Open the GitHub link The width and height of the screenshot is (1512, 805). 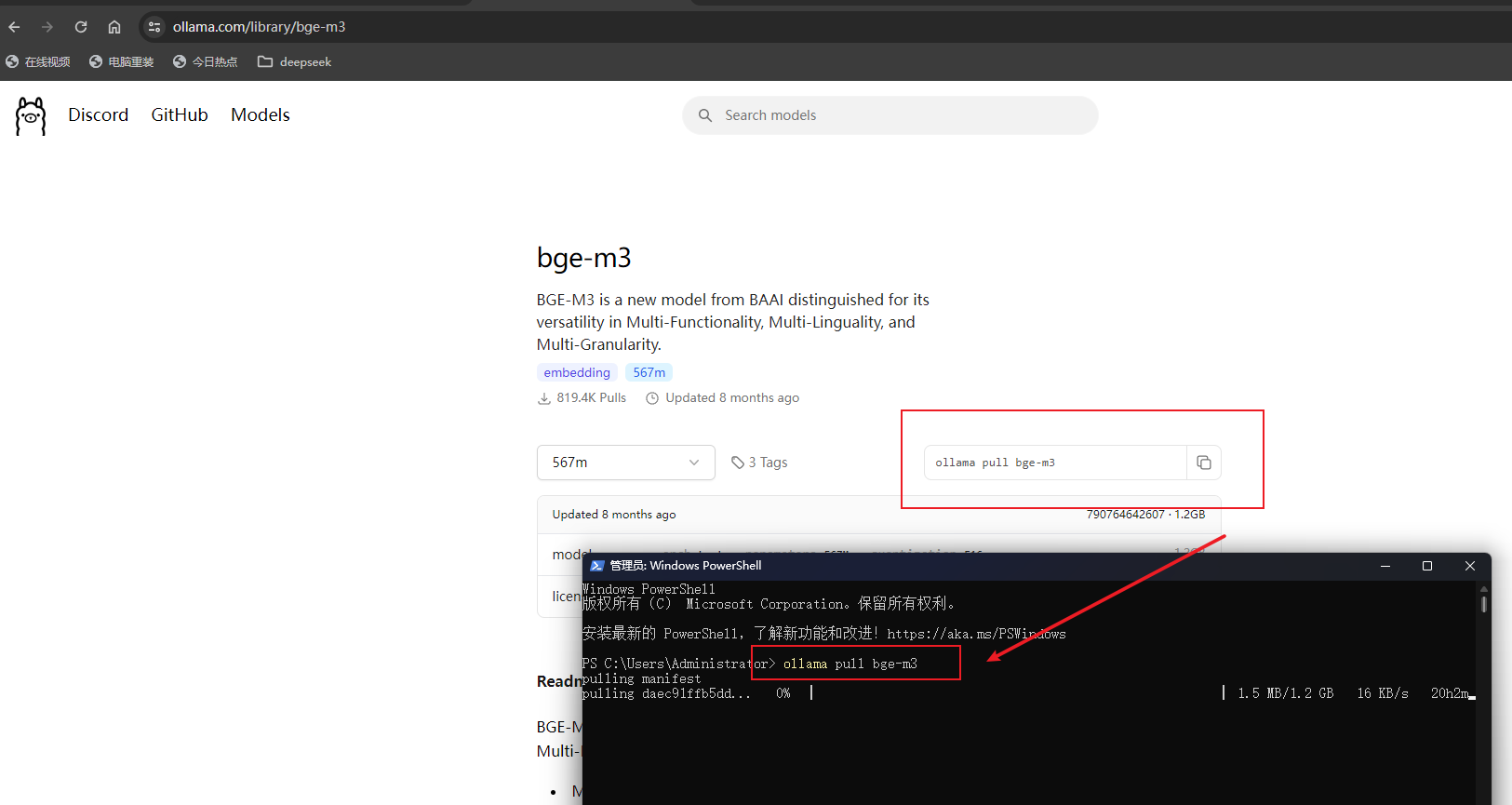pyautogui.click(x=180, y=114)
